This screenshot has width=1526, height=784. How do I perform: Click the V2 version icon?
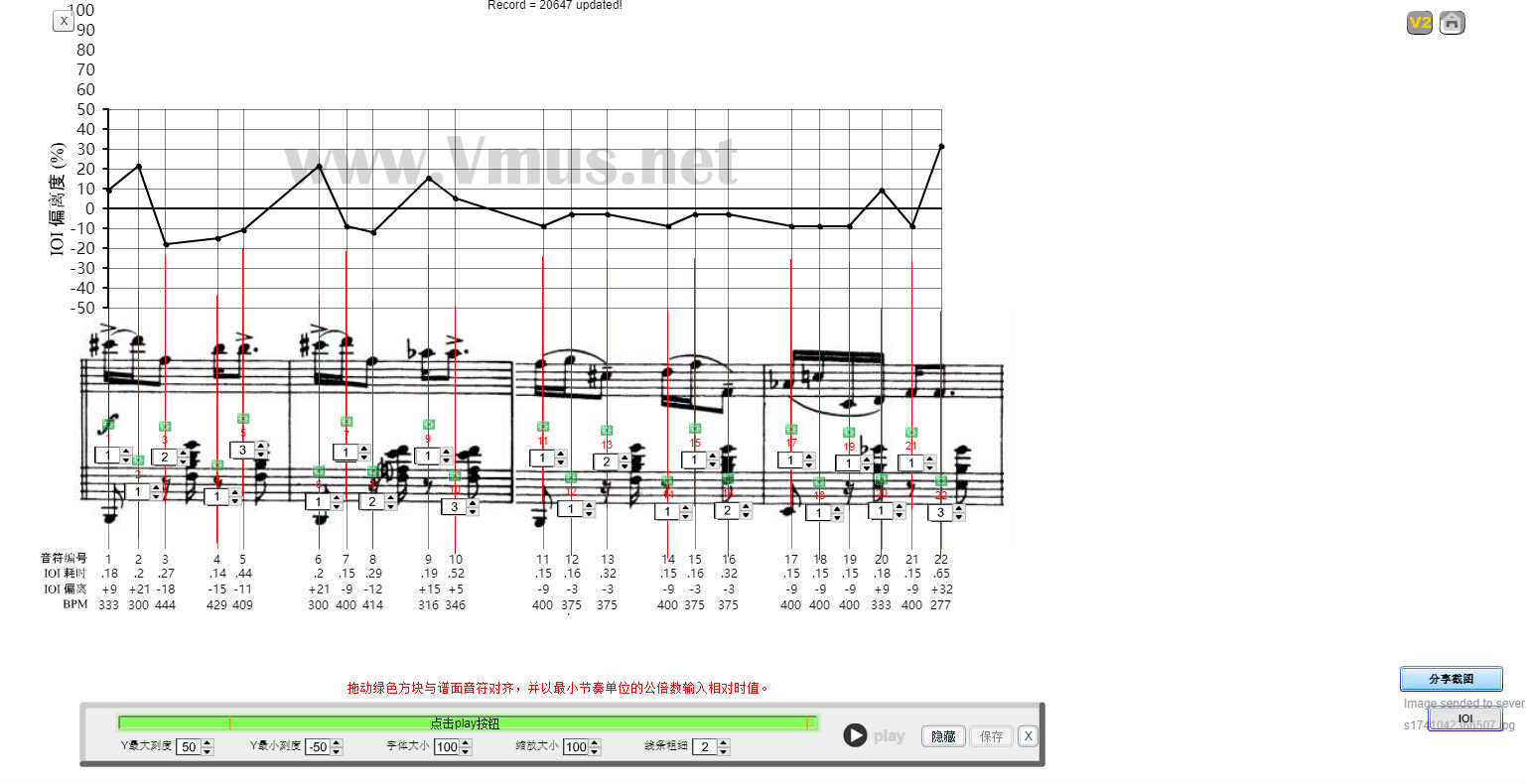pyautogui.click(x=1419, y=23)
